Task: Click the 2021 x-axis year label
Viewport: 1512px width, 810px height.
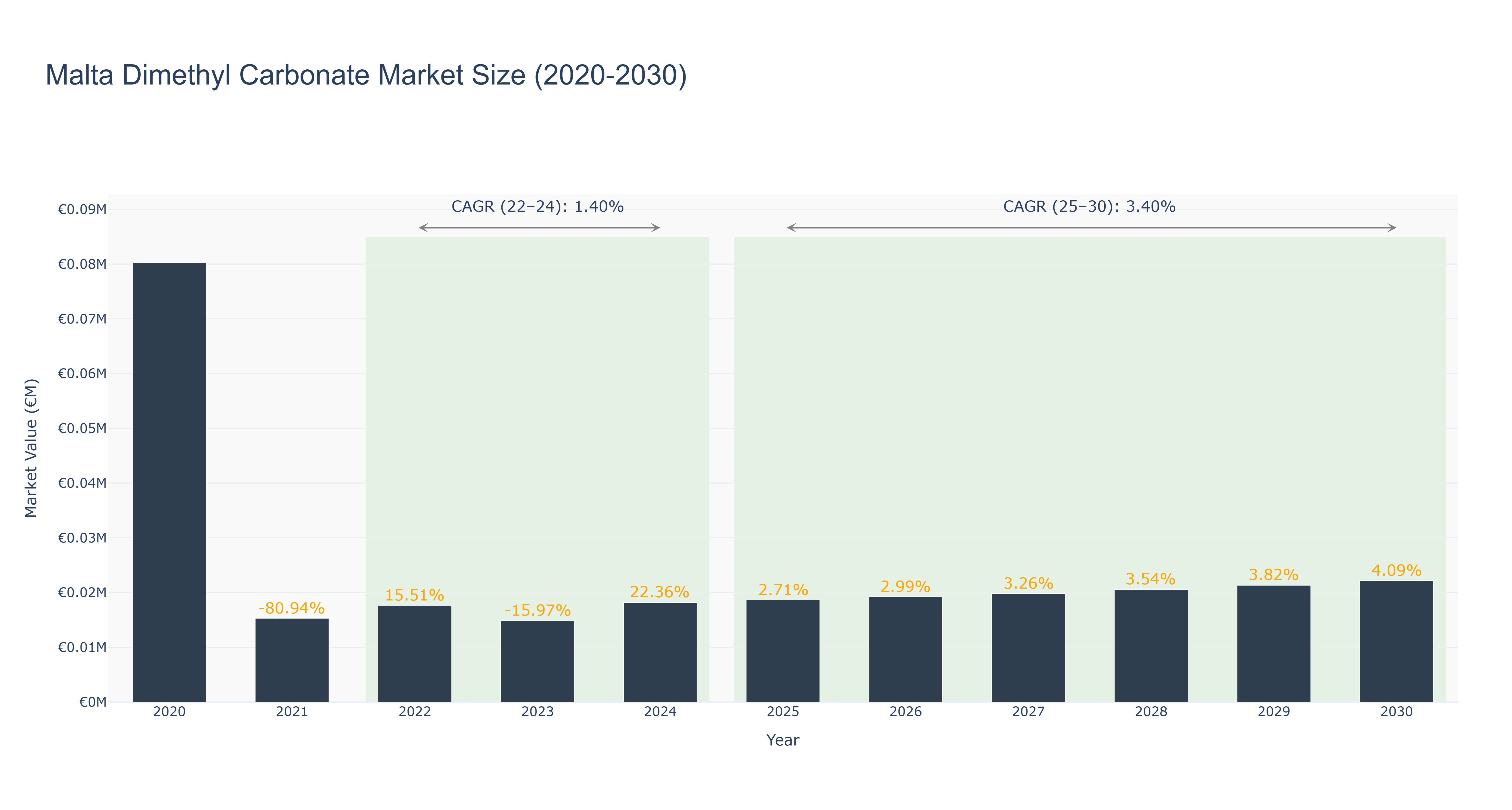Action: [292, 712]
